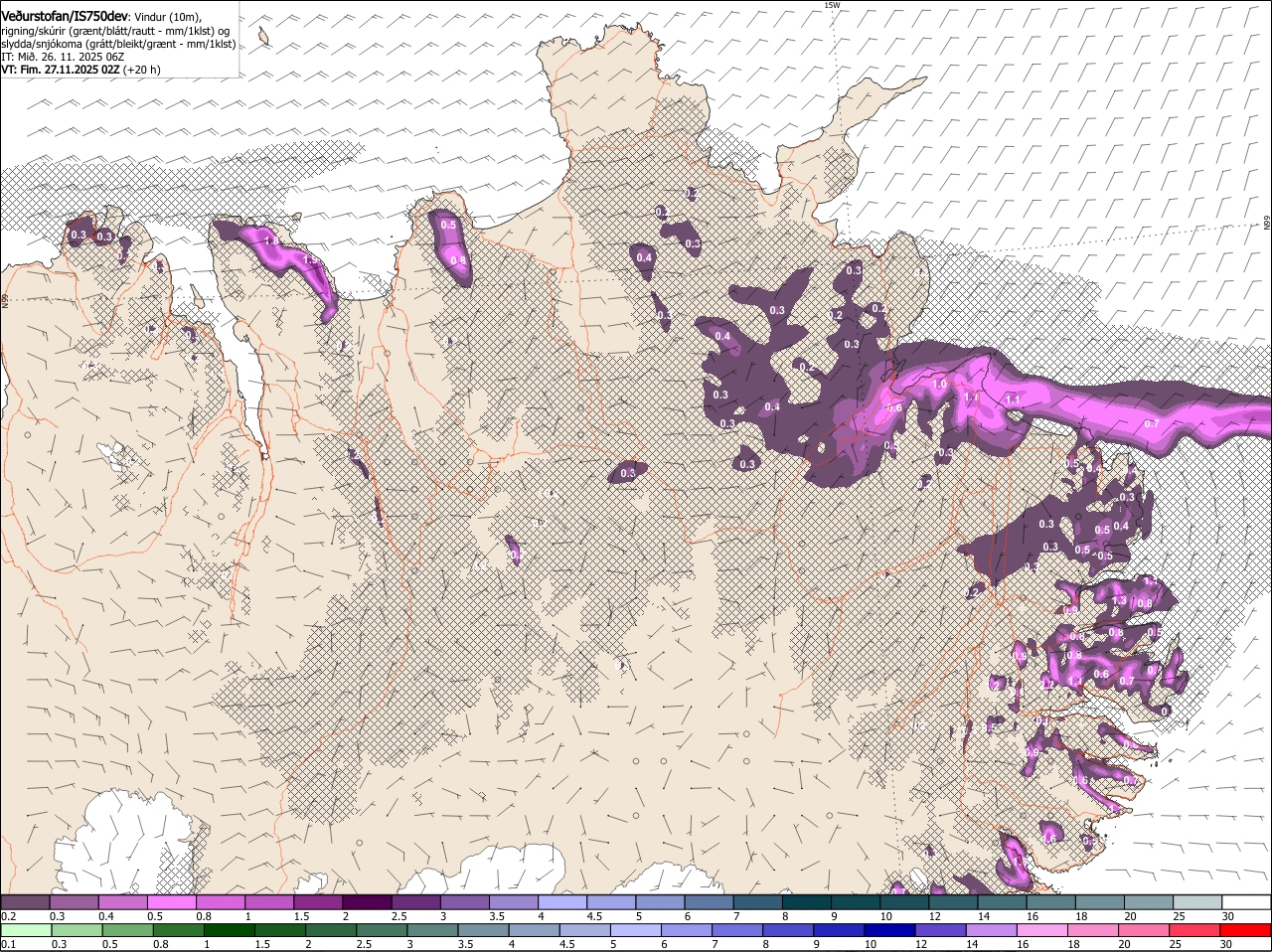Click the Veðurstofan/IS750dev title text
The image size is (1272, 952).
click(65, 16)
